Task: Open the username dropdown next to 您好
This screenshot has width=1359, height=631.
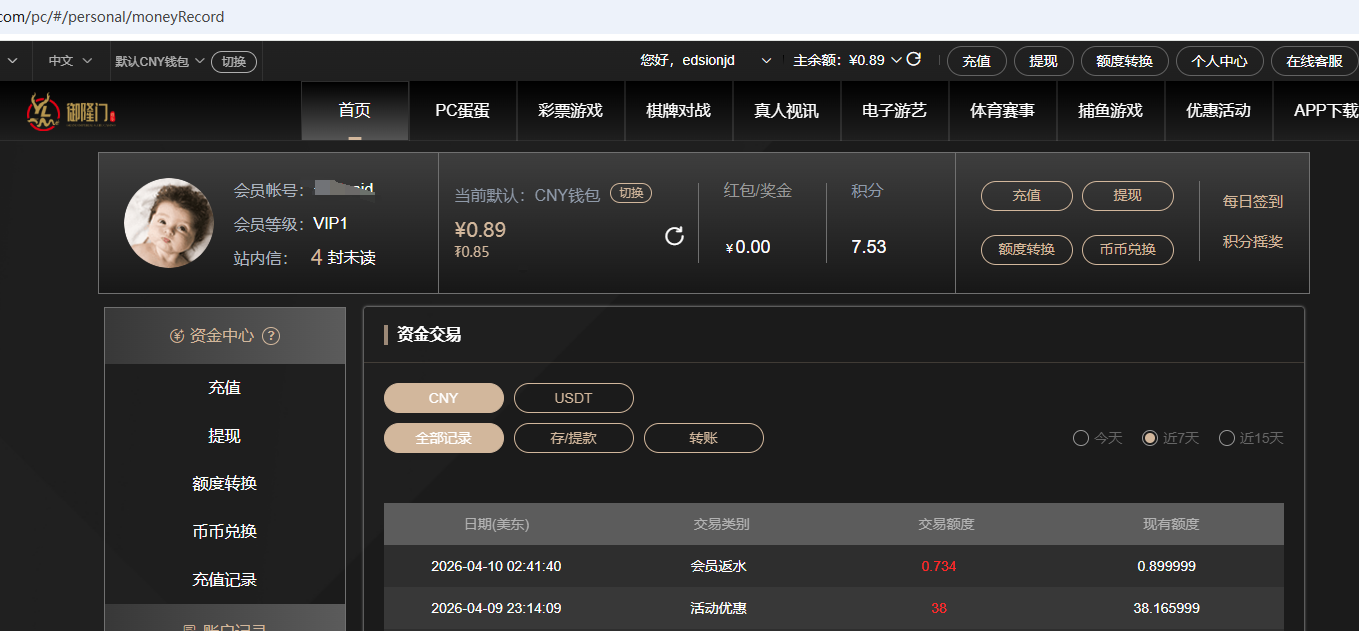Action: coord(766,61)
